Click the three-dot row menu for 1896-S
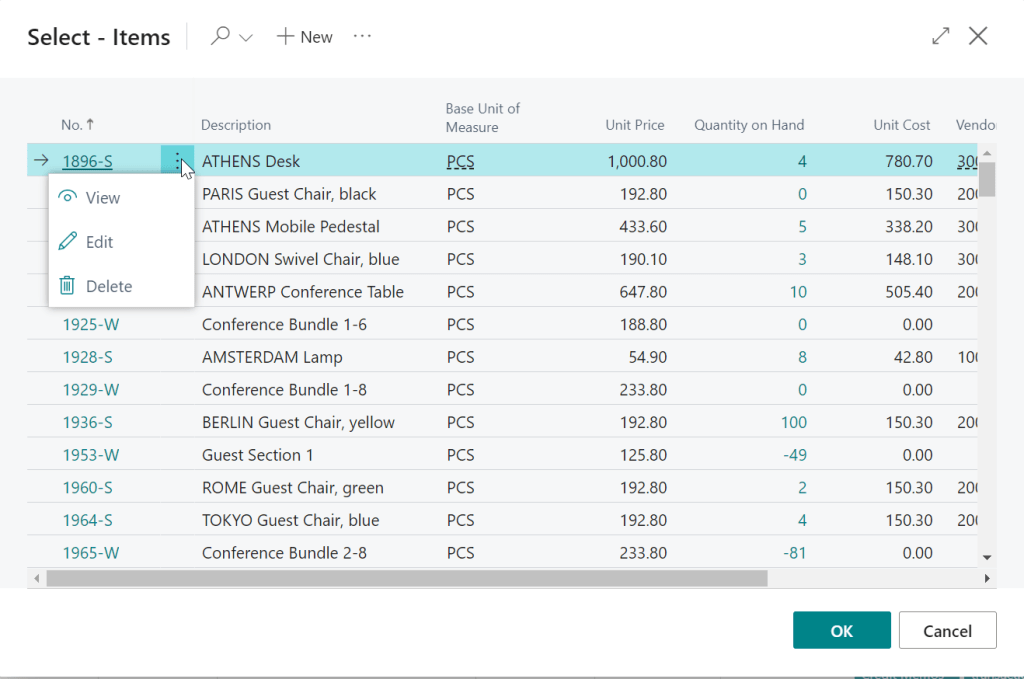The width and height of the screenshot is (1024, 679). pos(177,161)
